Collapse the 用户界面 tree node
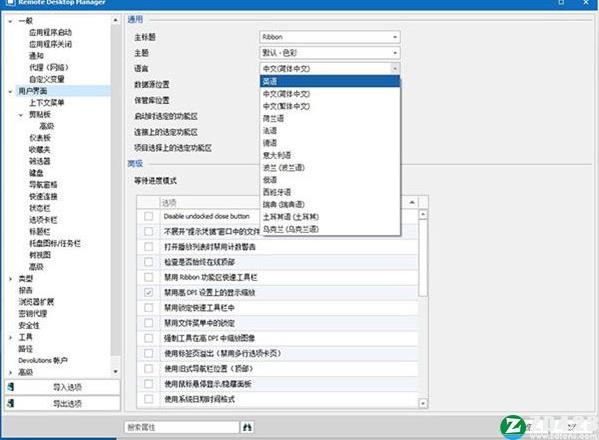 coord(10,91)
